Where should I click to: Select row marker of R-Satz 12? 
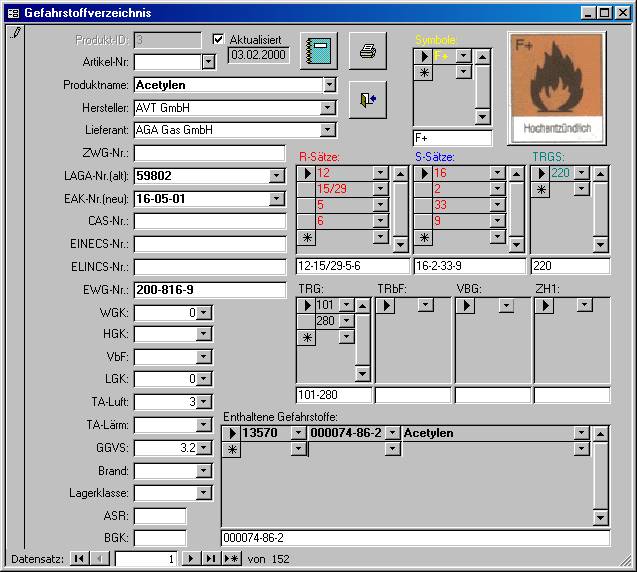coord(307,173)
